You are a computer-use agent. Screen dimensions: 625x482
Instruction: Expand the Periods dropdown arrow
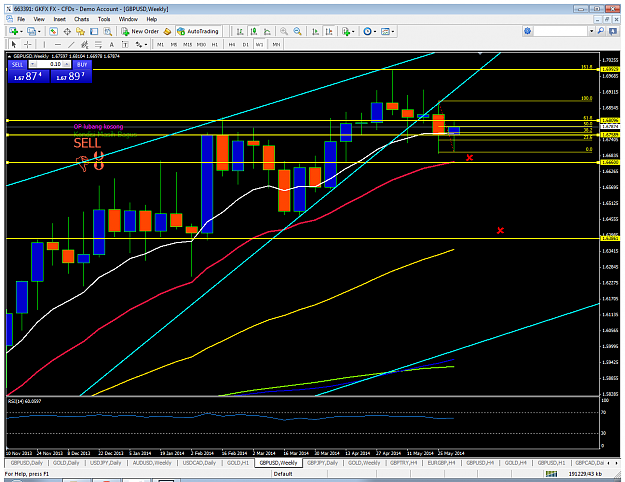[375, 31]
